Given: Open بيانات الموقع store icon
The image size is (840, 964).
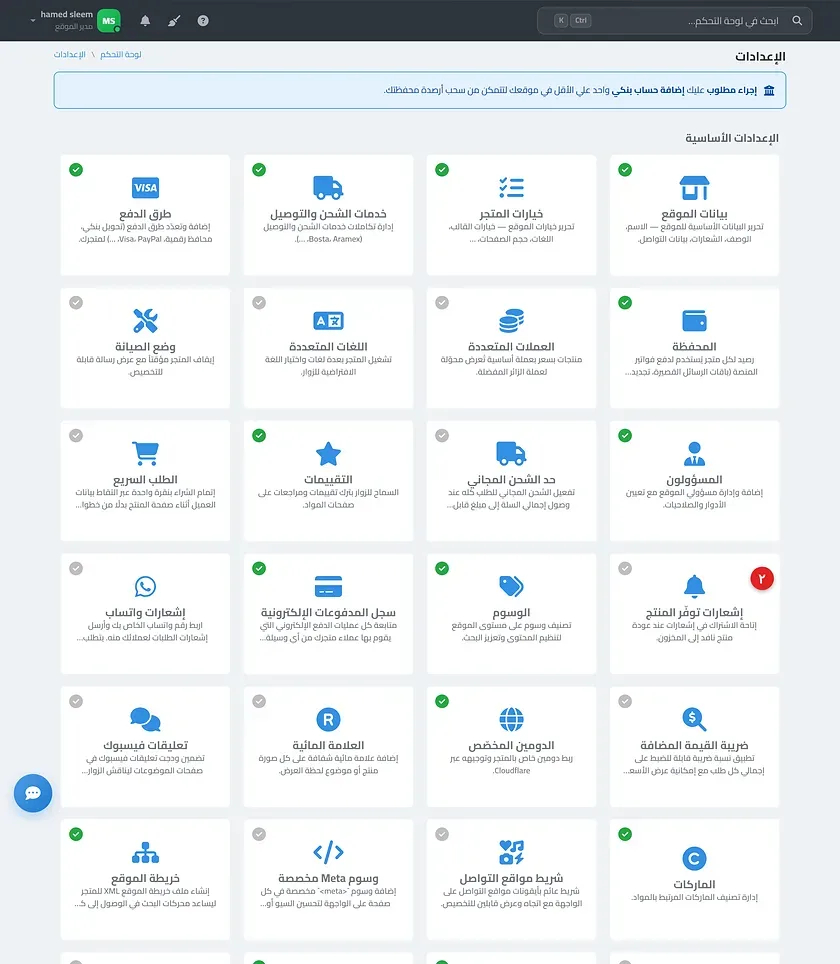Looking at the screenshot, I should click(x=694, y=188).
